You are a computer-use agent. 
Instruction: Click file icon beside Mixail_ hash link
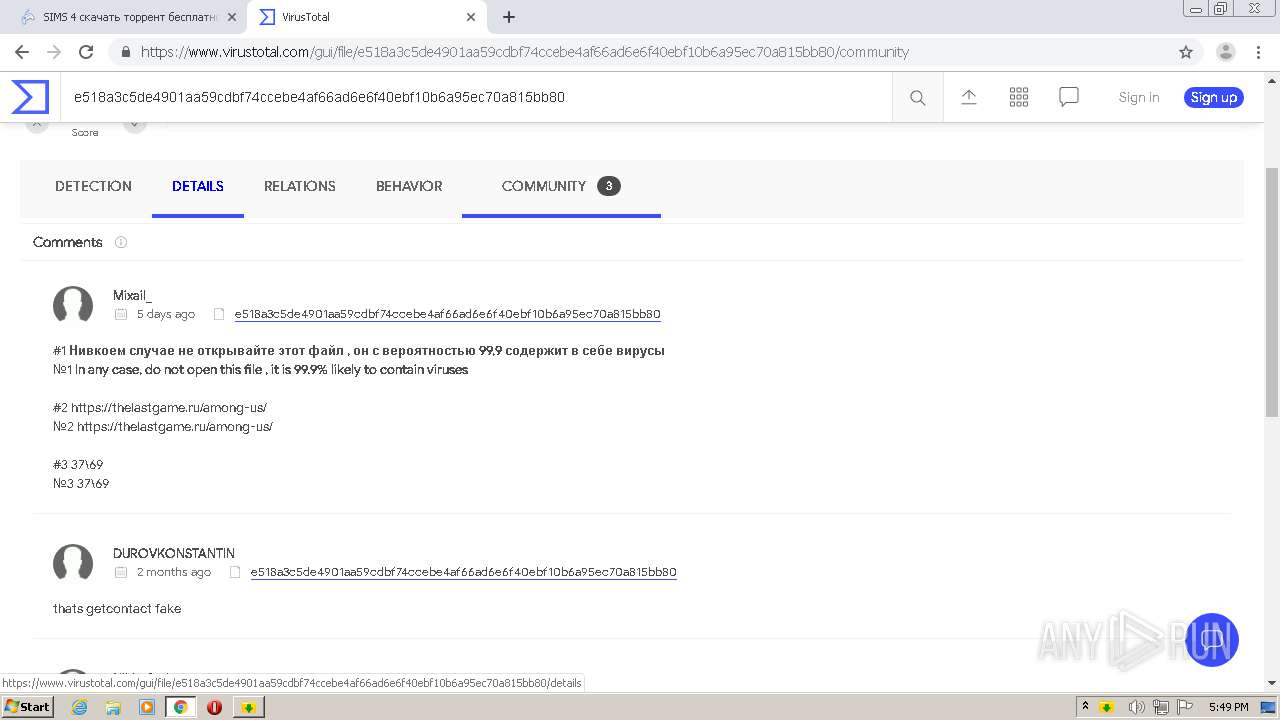pos(219,314)
